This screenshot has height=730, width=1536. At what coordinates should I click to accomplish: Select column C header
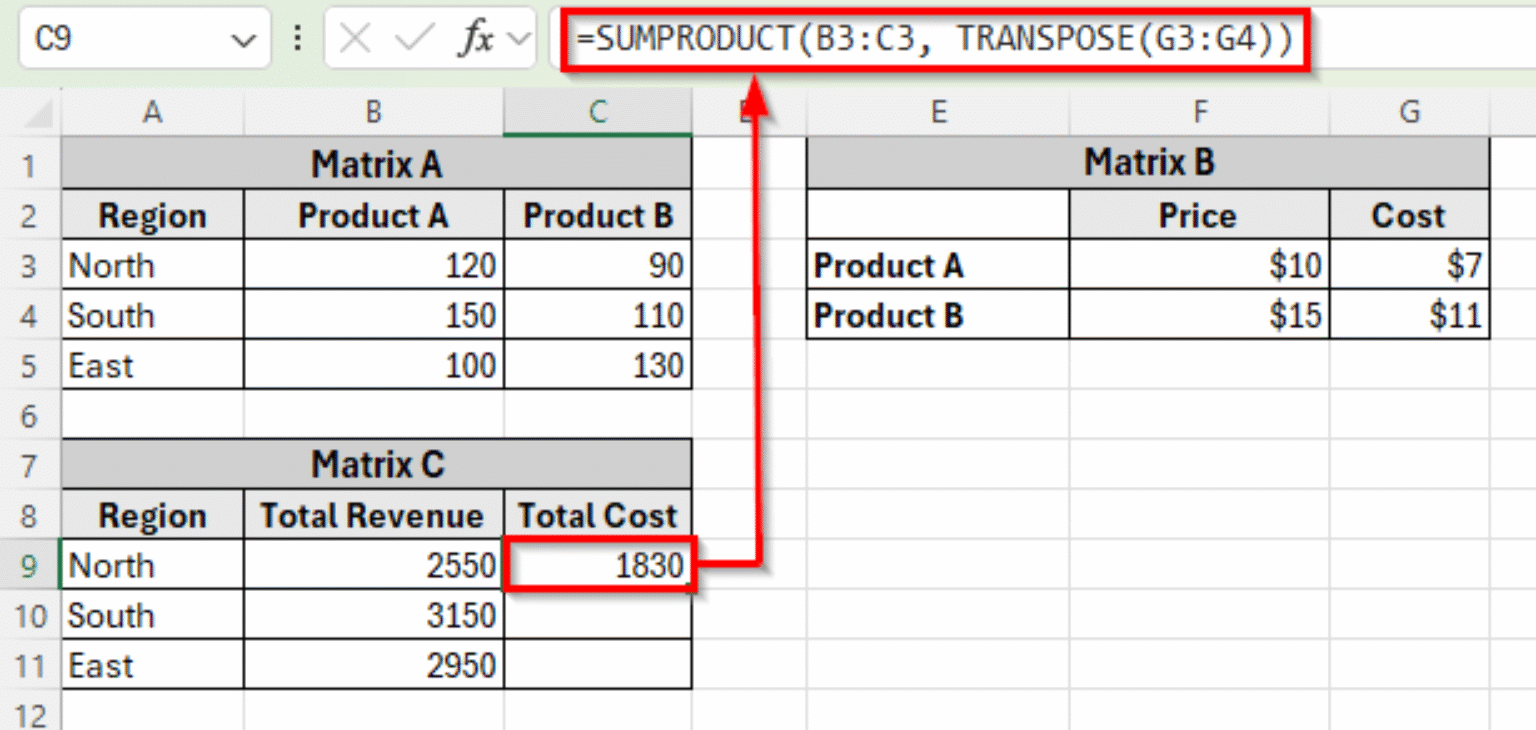click(597, 112)
